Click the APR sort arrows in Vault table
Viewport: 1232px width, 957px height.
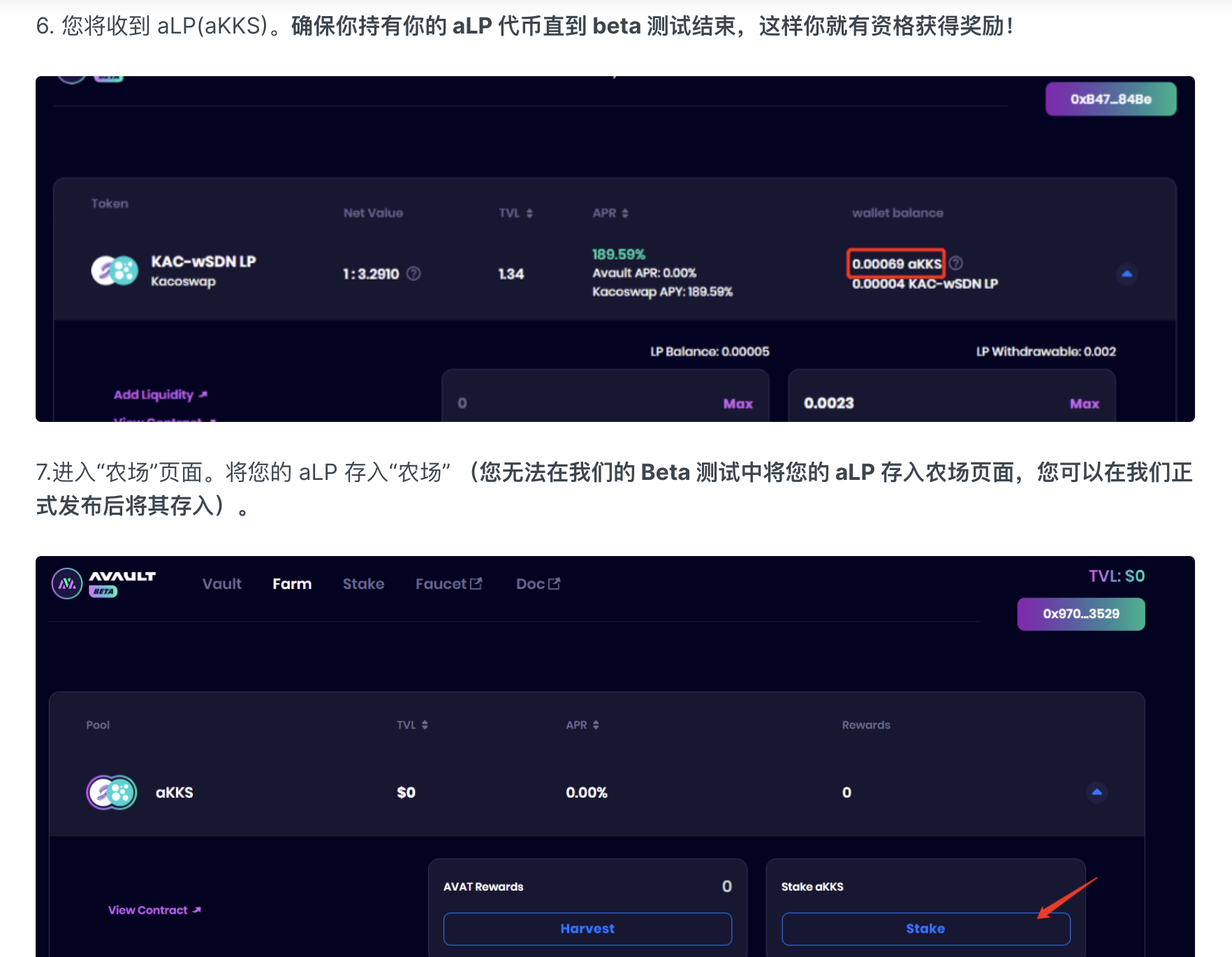coord(625,214)
